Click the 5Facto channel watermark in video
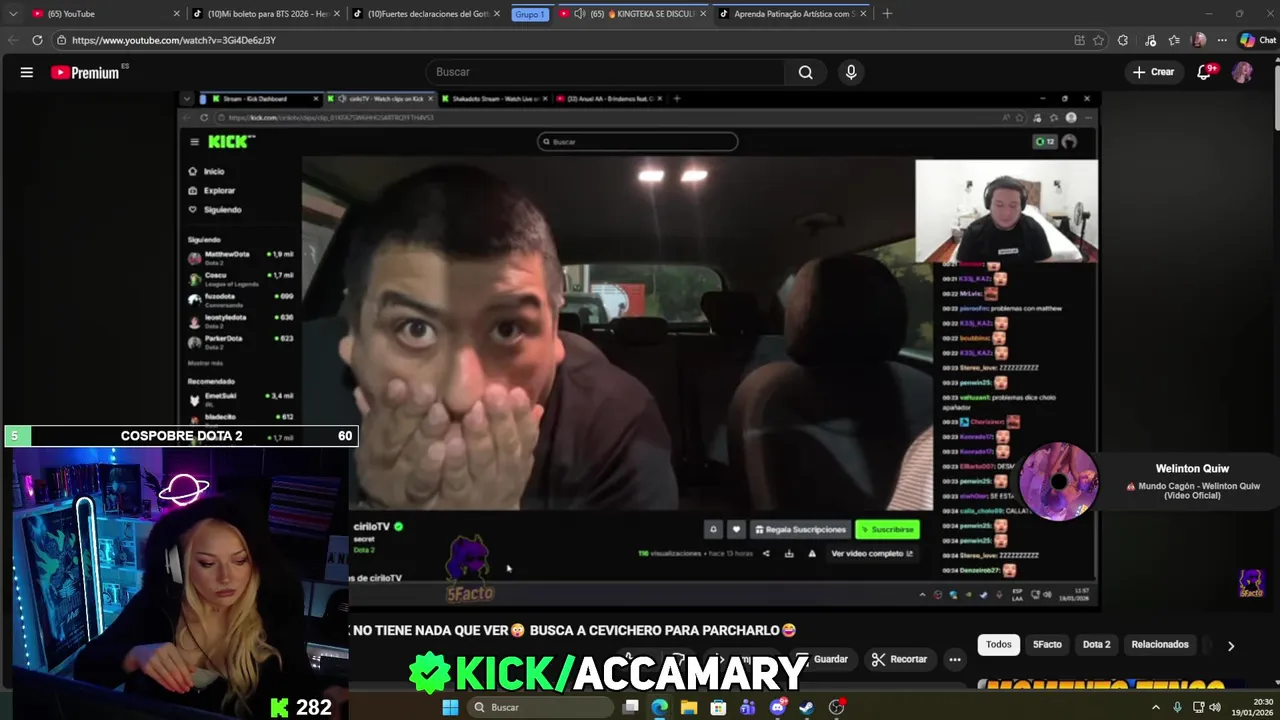 pos(1251,583)
